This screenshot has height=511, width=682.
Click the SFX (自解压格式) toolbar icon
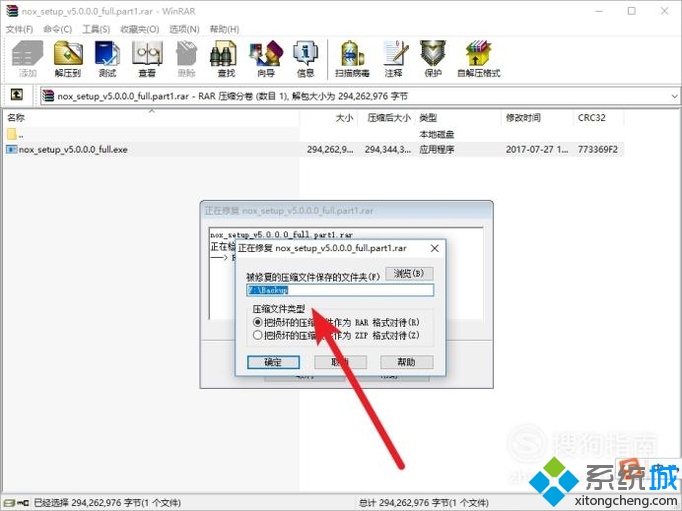pos(478,59)
